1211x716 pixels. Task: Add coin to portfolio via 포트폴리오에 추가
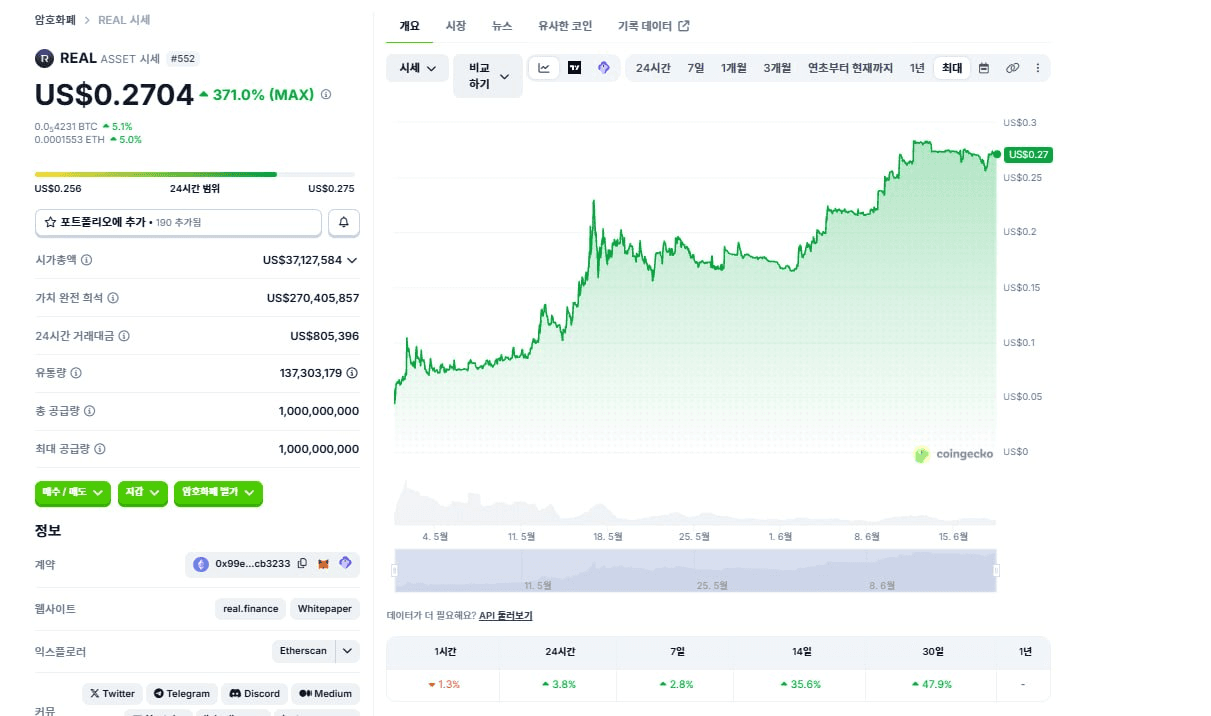179,222
